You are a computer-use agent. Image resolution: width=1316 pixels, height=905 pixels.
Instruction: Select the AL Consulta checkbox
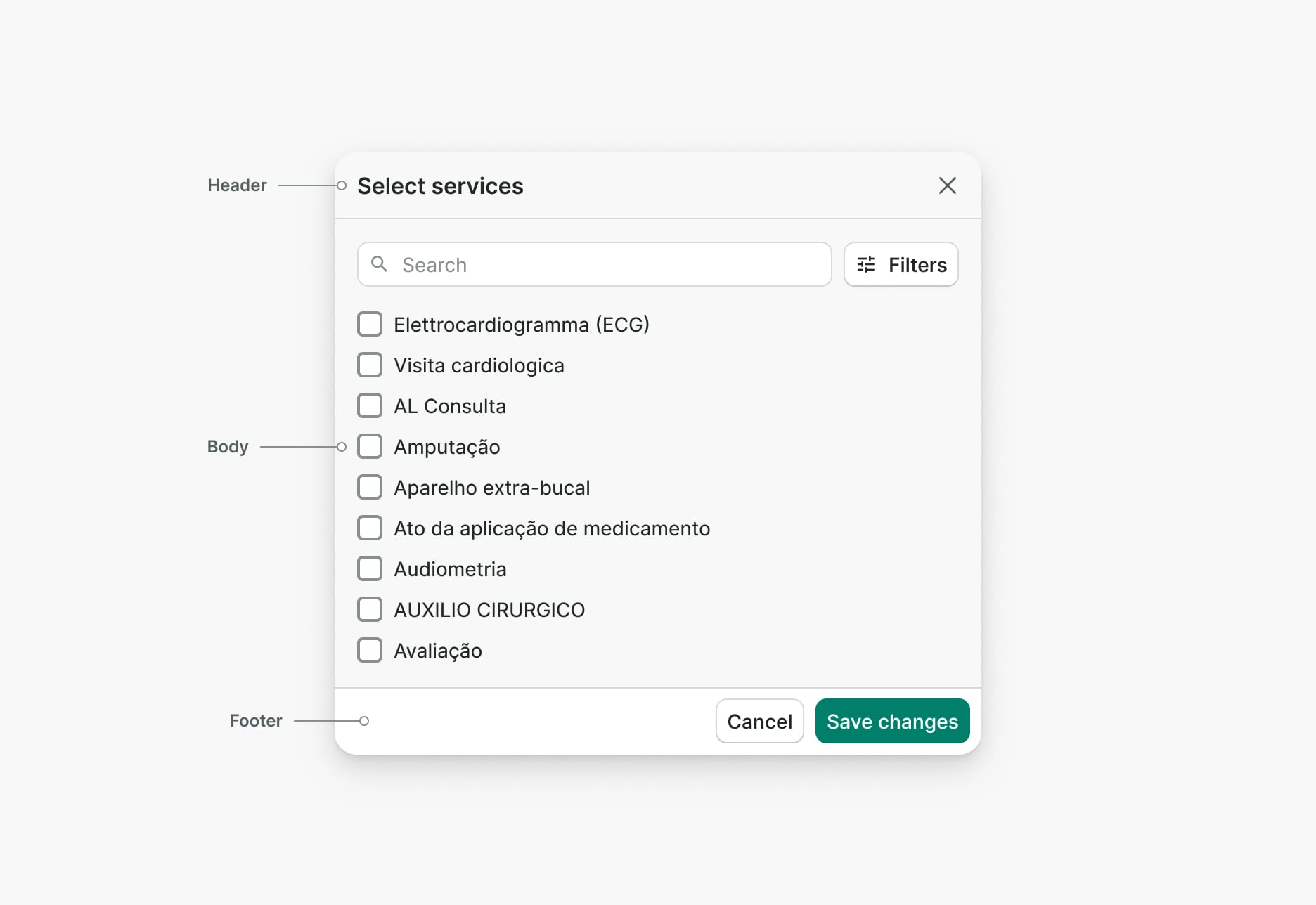[370, 406]
